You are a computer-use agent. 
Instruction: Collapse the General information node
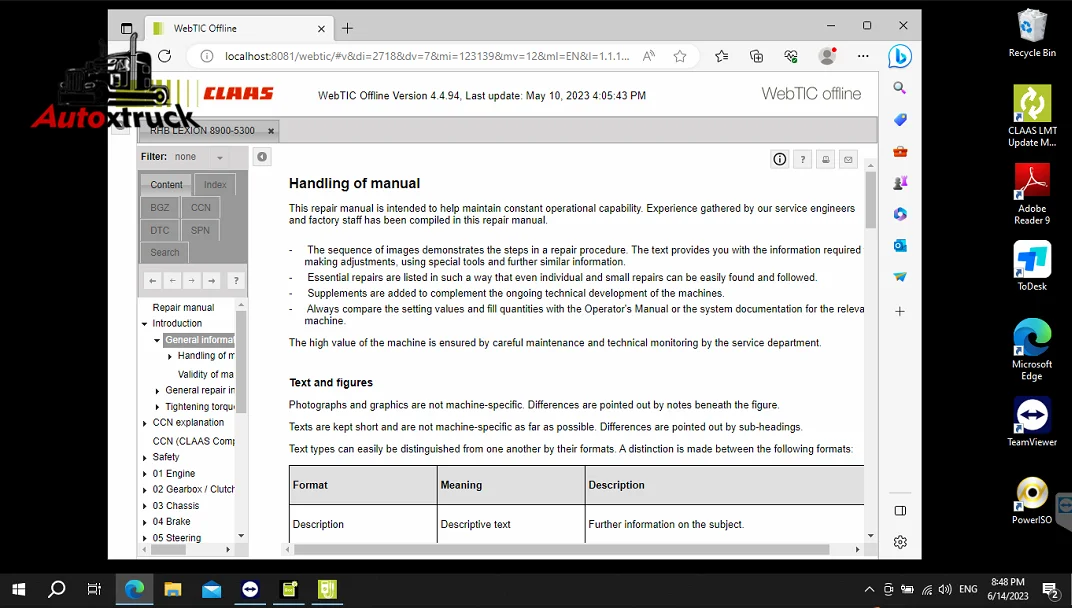tap(157, 340)
